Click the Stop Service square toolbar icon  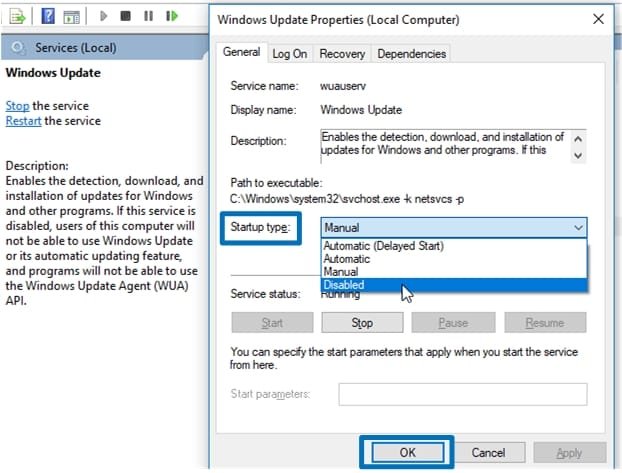pos(126,16)
